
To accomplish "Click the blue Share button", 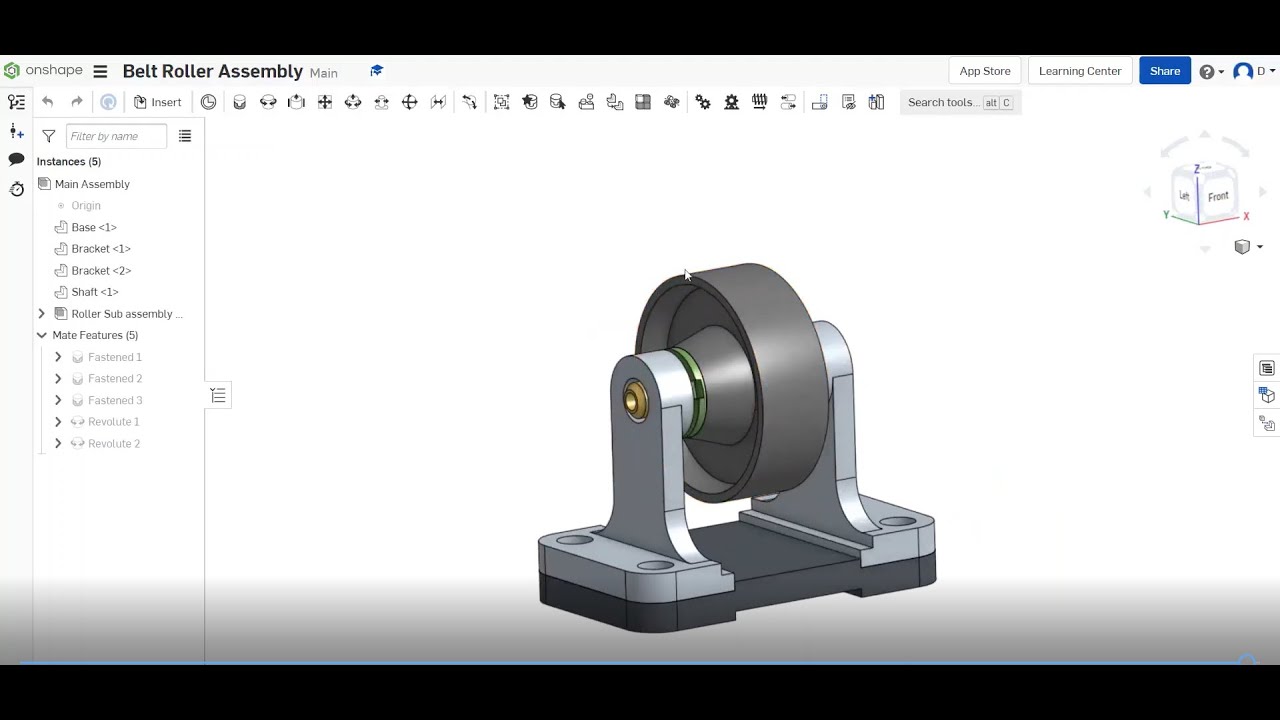I will [1165, 71].
